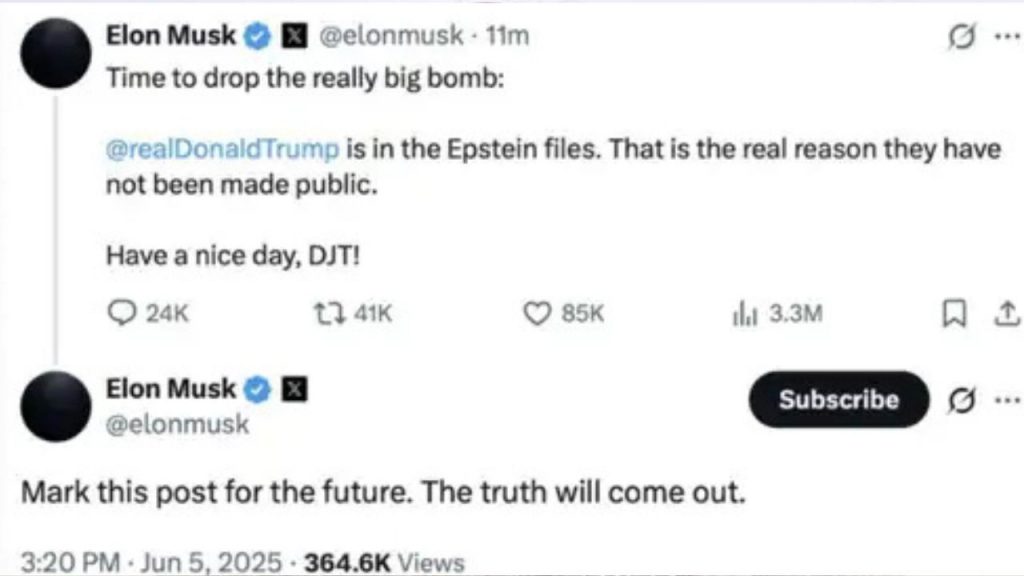Like the quoted post with 85K likes
The height and width of the screenshot is (576, 1024).
538,314
